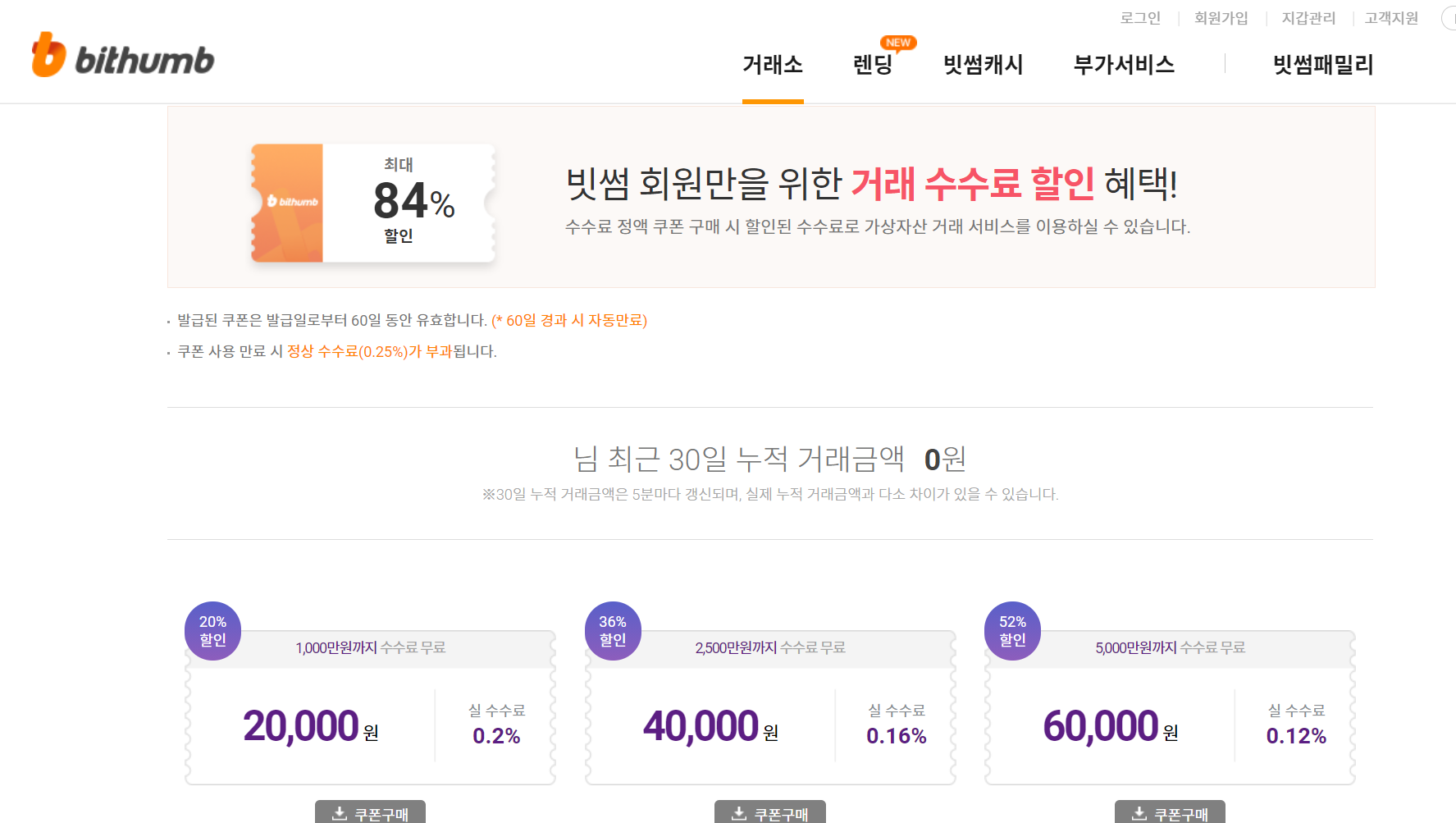Image resolution: width=1456 pixels, height=823 pixels.
Task: Click the banner subtitle about 수수료 정액 쿠폰
Action: (878, 226)
